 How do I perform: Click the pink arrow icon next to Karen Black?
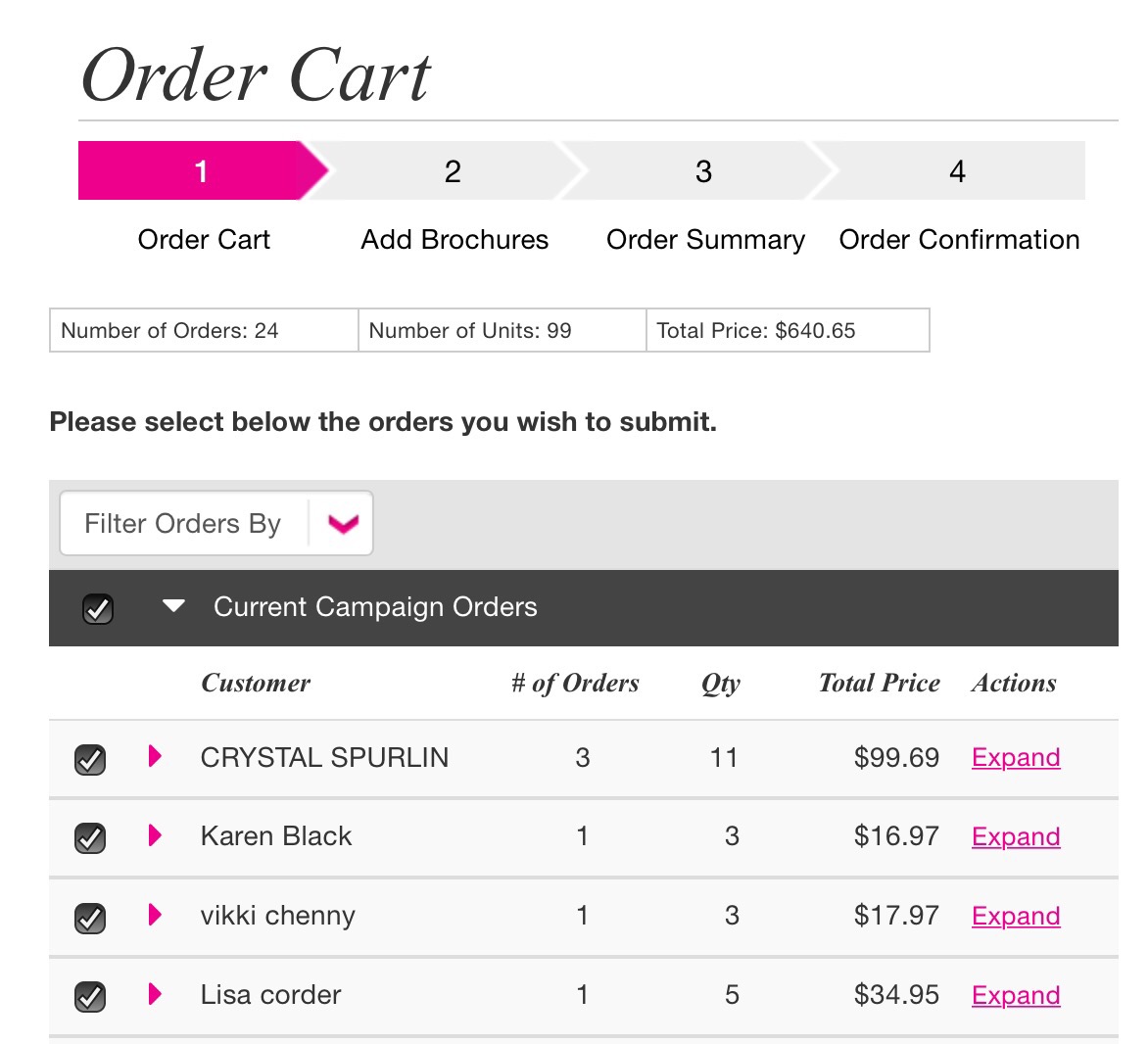coord(154,836)
